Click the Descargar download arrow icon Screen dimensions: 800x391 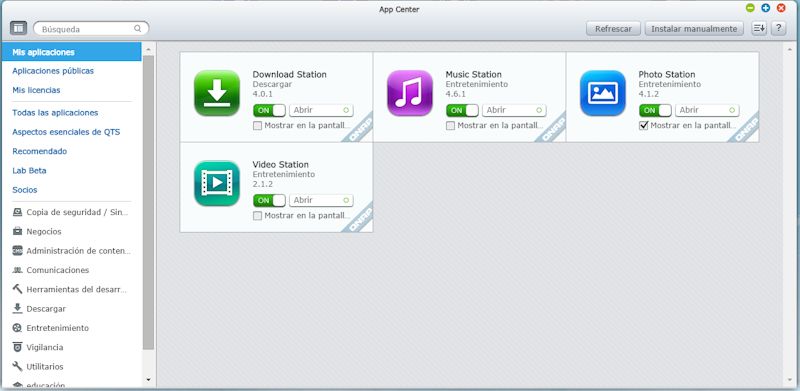[17, 308]
